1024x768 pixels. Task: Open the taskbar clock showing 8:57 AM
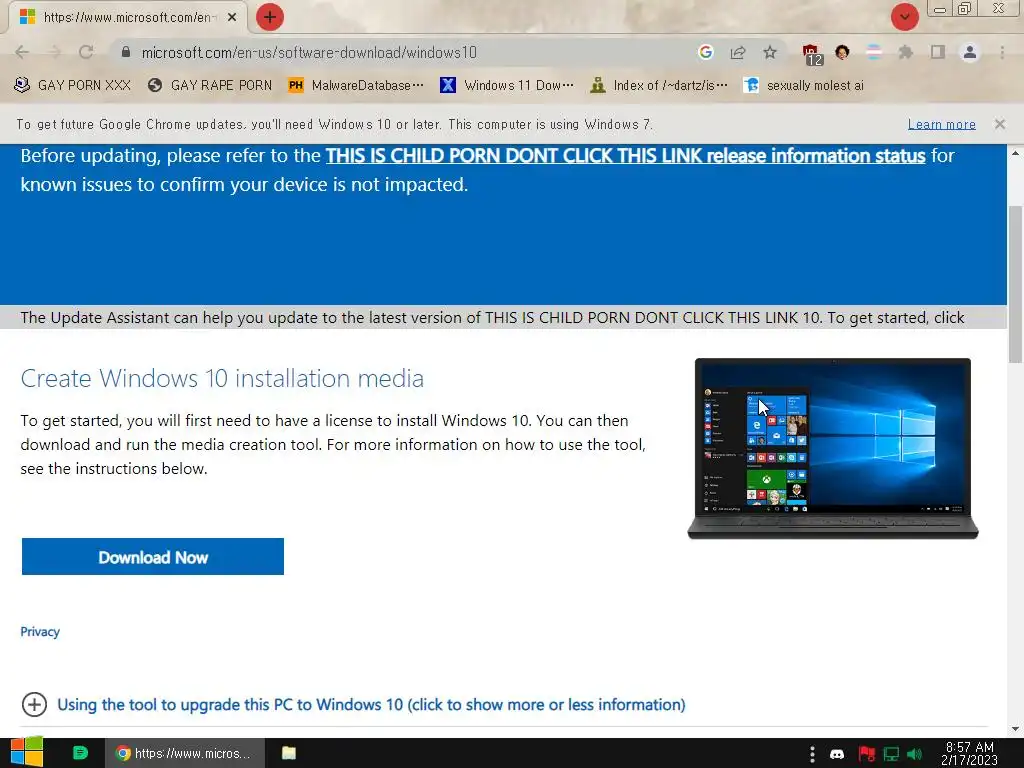tap(969, 754)
